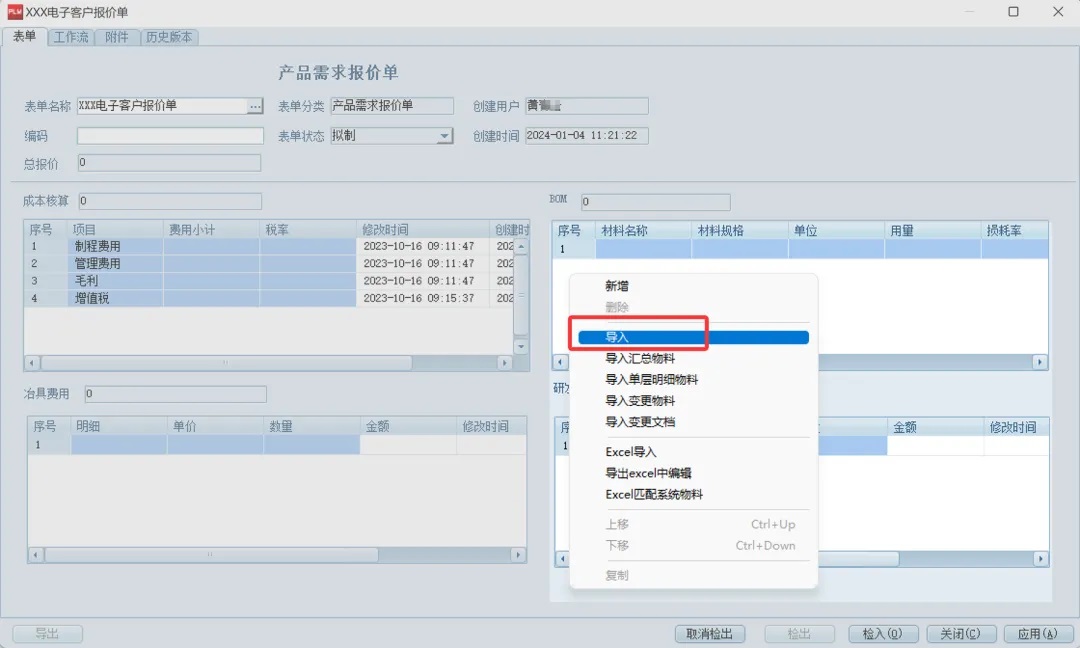Screen dimensions: 1080x648
Task: Click the 用量 column header
Action: [933, 231]
